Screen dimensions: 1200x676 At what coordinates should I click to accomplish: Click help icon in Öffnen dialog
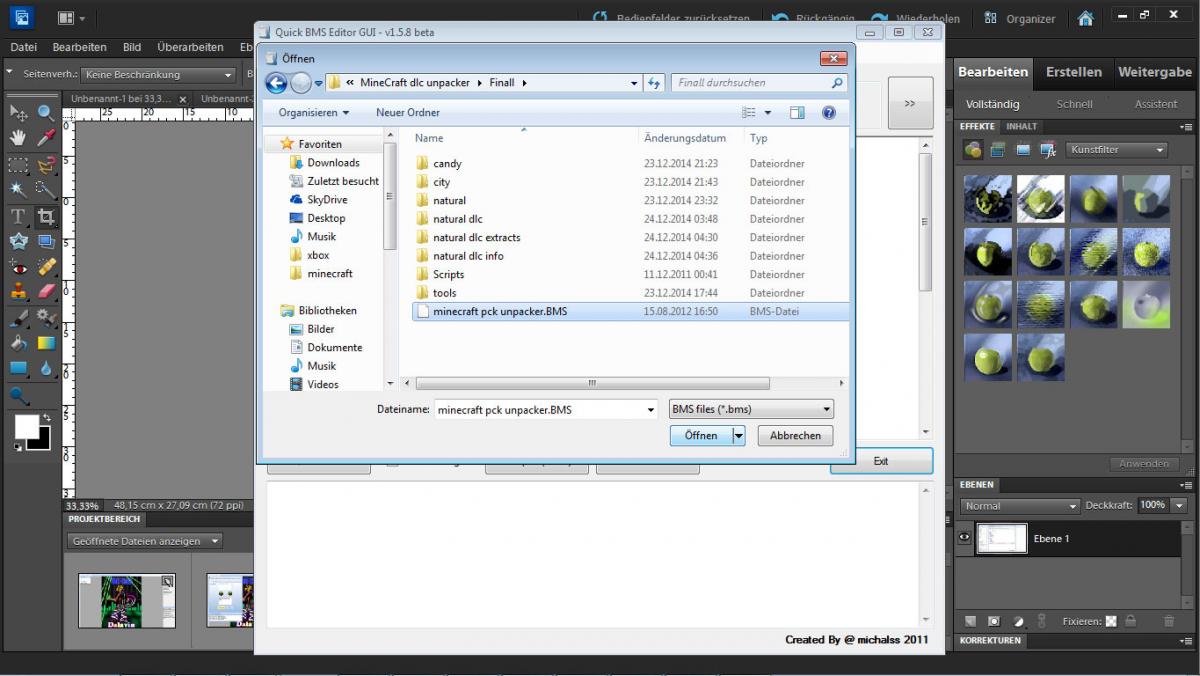(829, 113)
